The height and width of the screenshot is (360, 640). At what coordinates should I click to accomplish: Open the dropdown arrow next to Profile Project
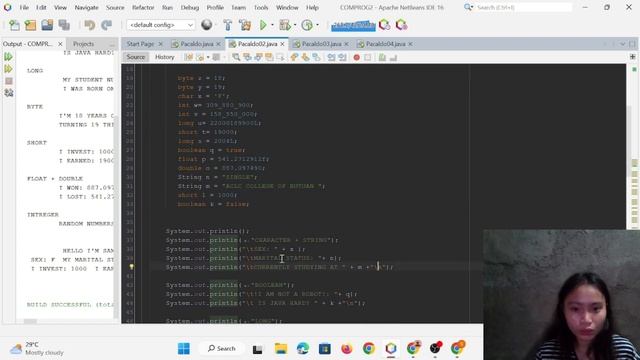[317, 25]
